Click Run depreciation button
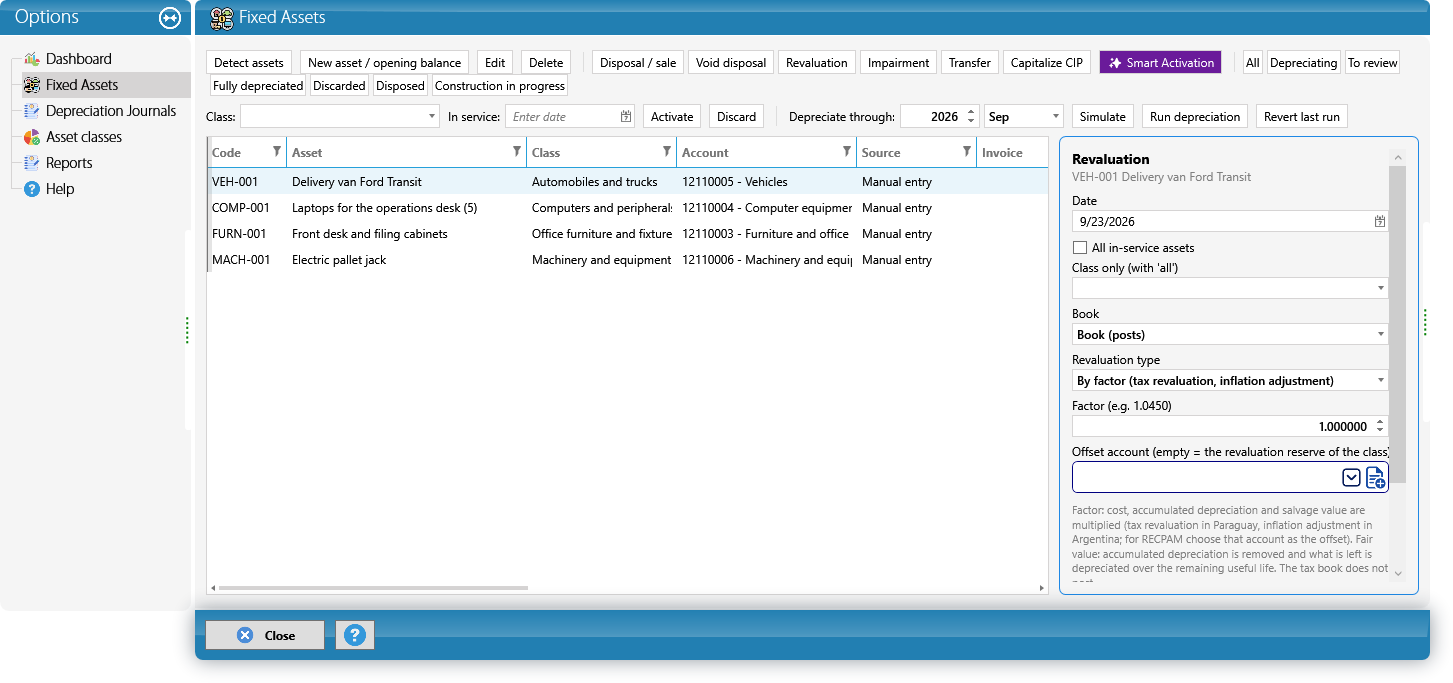The width and height of the screenshot is (1453, 683). pos(1195,117)
